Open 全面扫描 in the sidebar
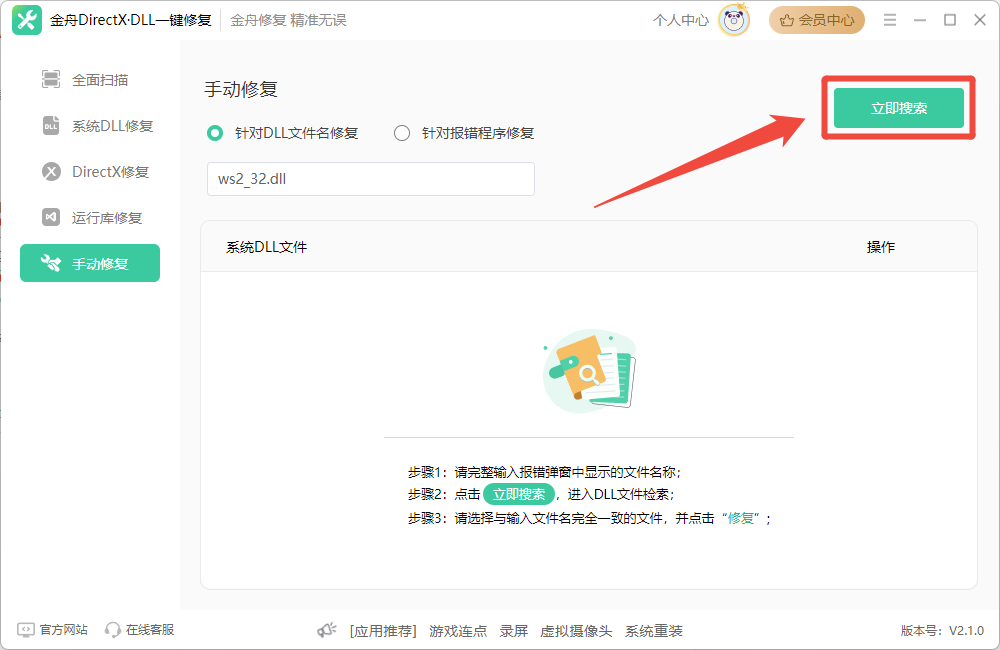Image resolution: width=1000 pixels, height=650 pixels. tap(90, 80)
